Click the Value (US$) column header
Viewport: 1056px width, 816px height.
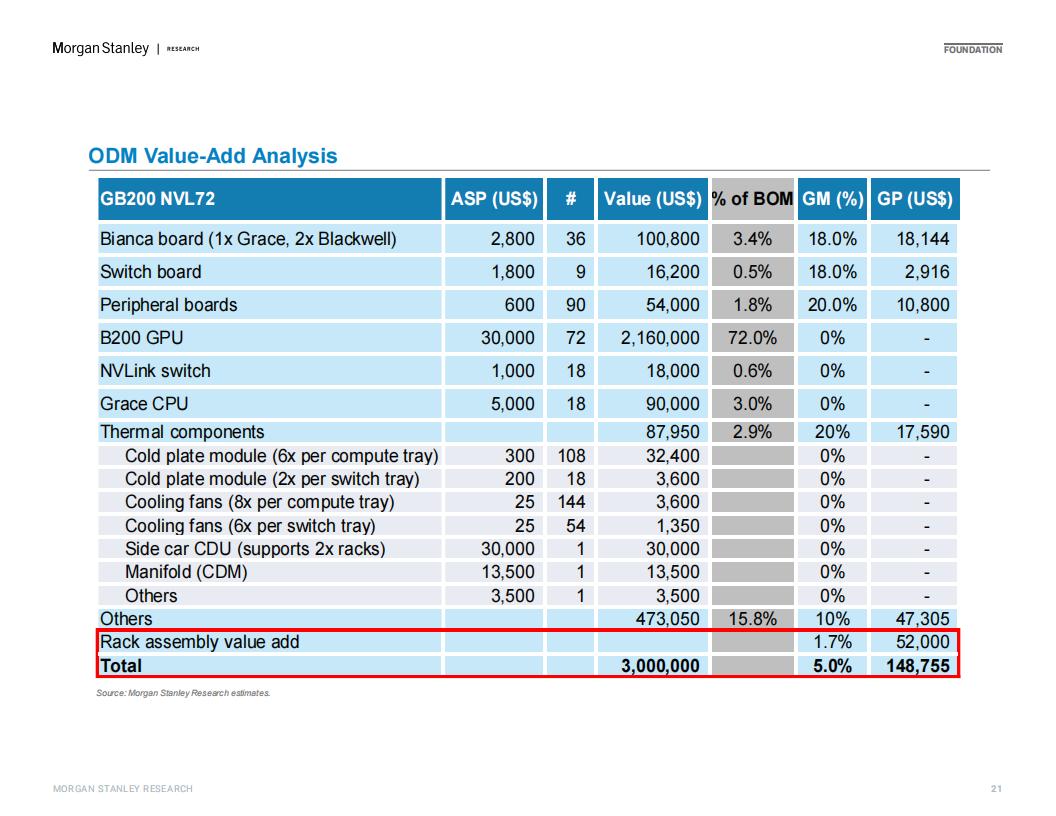tap(653, 199)
